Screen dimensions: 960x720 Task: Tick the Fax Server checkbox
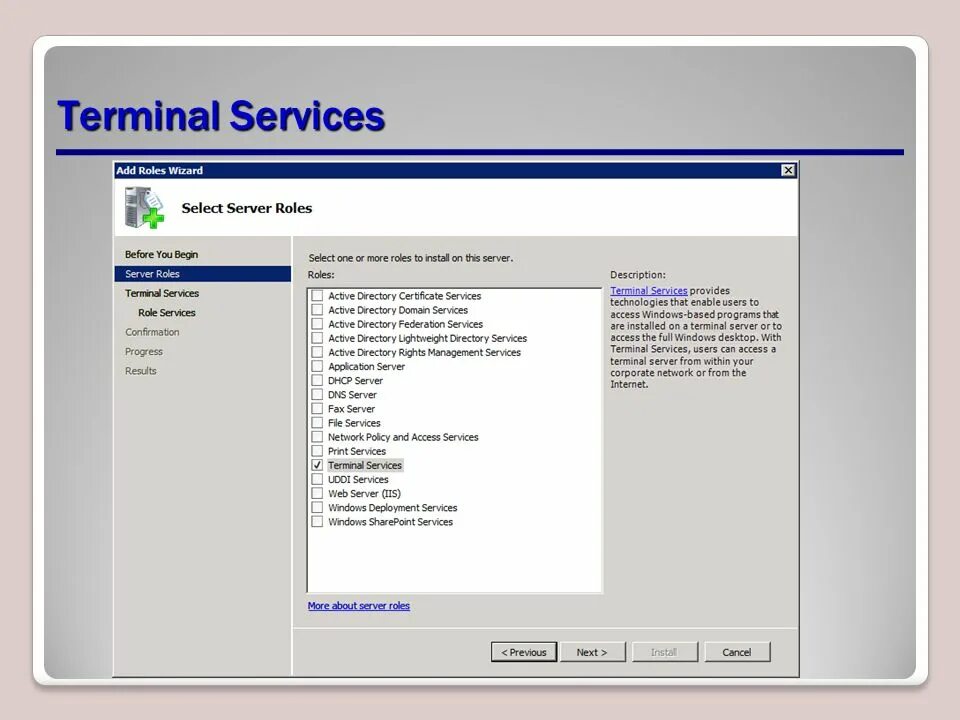[317, 408]
